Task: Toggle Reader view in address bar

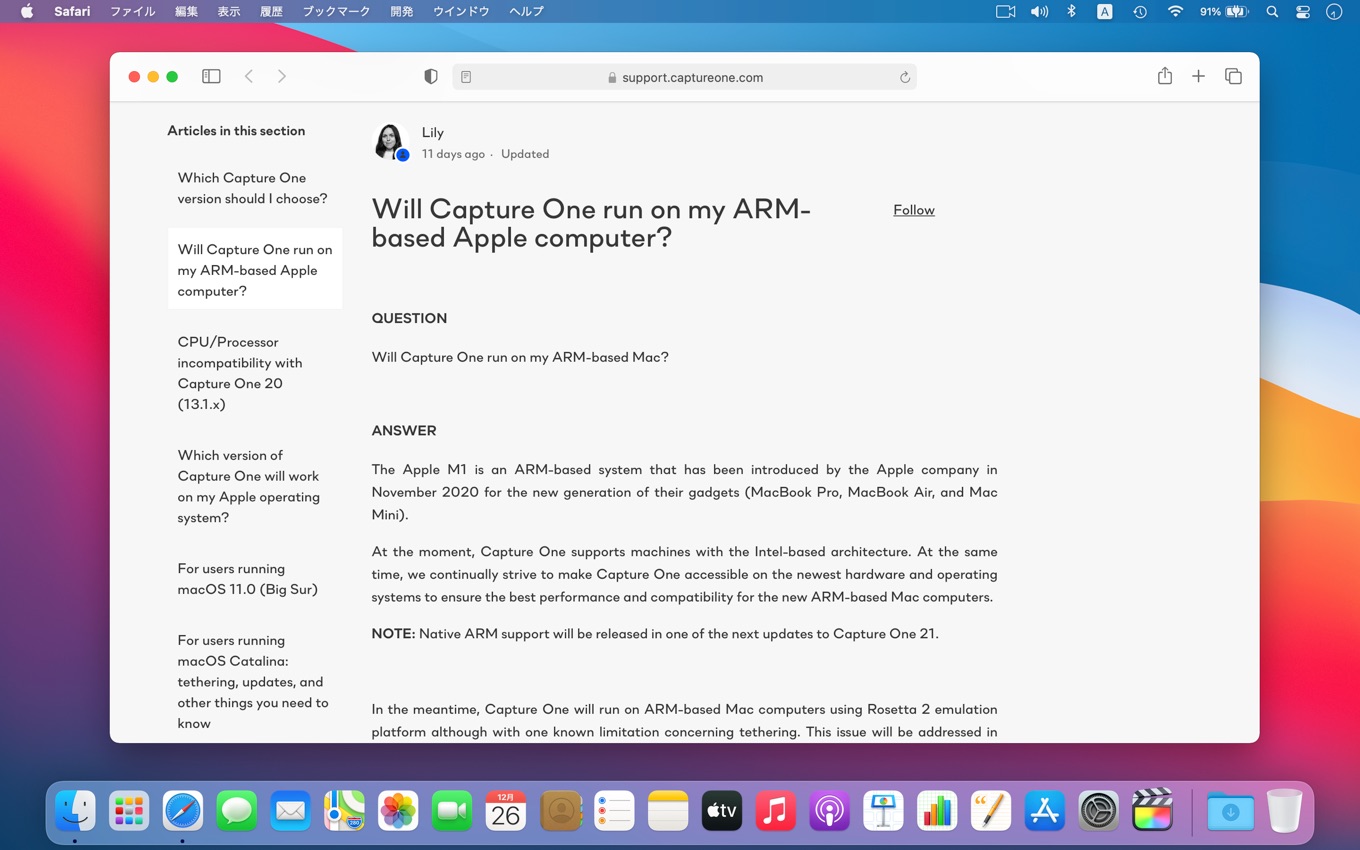Action: pyautogui.click(x=466, y=77)
